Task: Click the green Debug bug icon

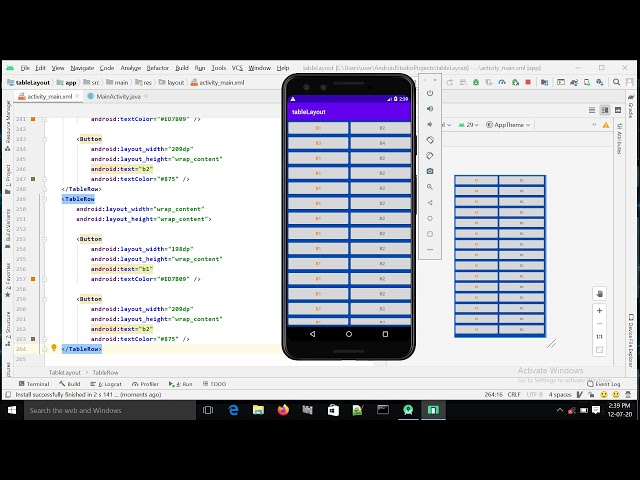Action: (x=476, y=82)
